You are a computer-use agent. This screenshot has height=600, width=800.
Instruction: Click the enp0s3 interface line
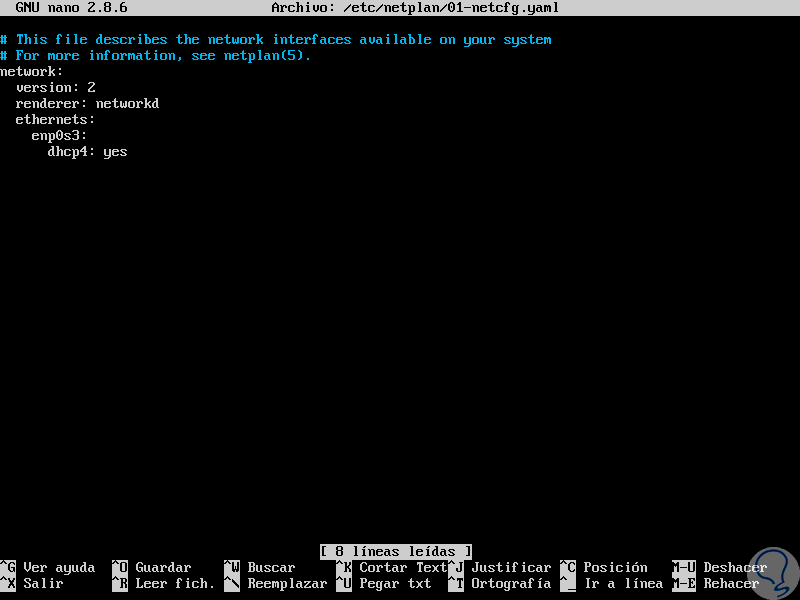click(x=59, y=136)
